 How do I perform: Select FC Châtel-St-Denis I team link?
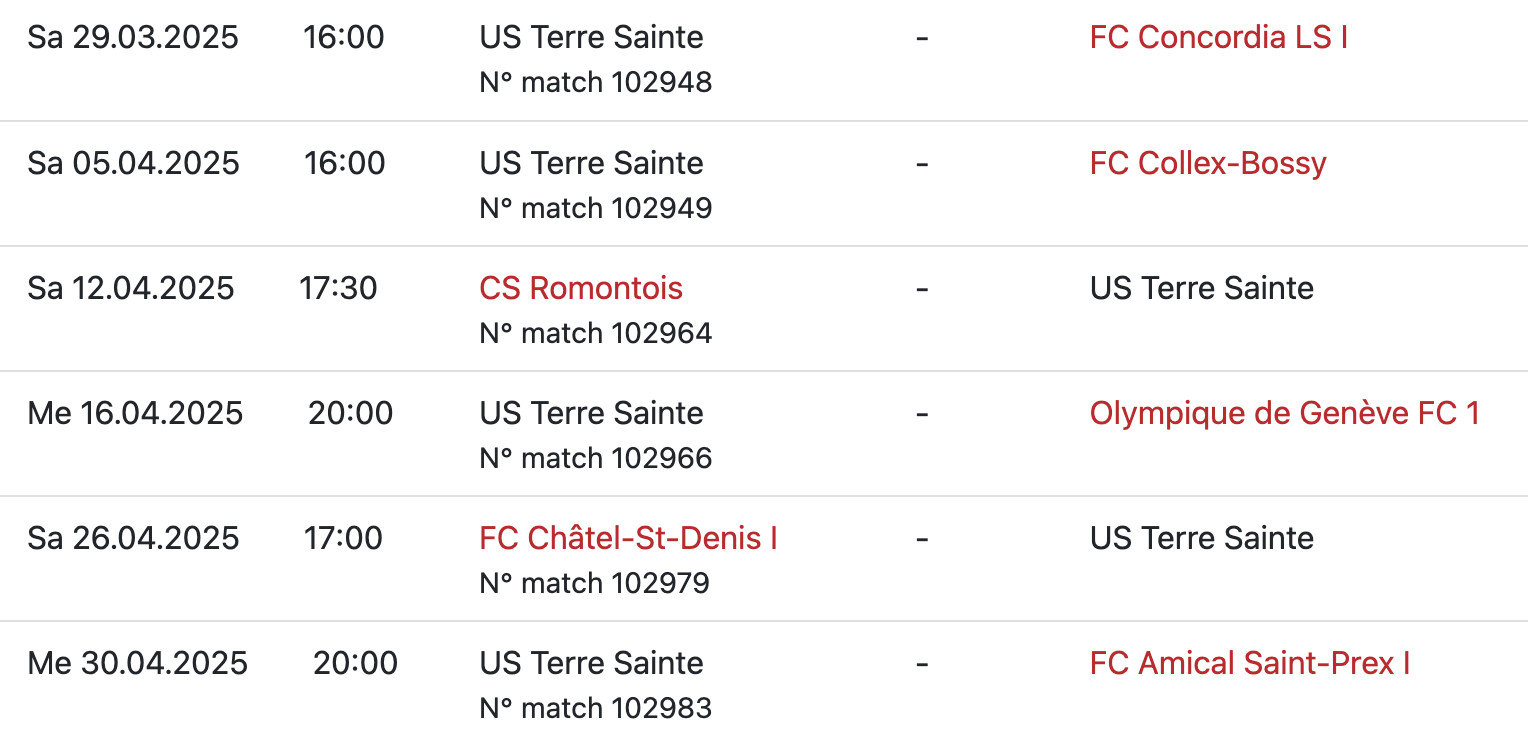pyautogui.click(x=628, y=538)
